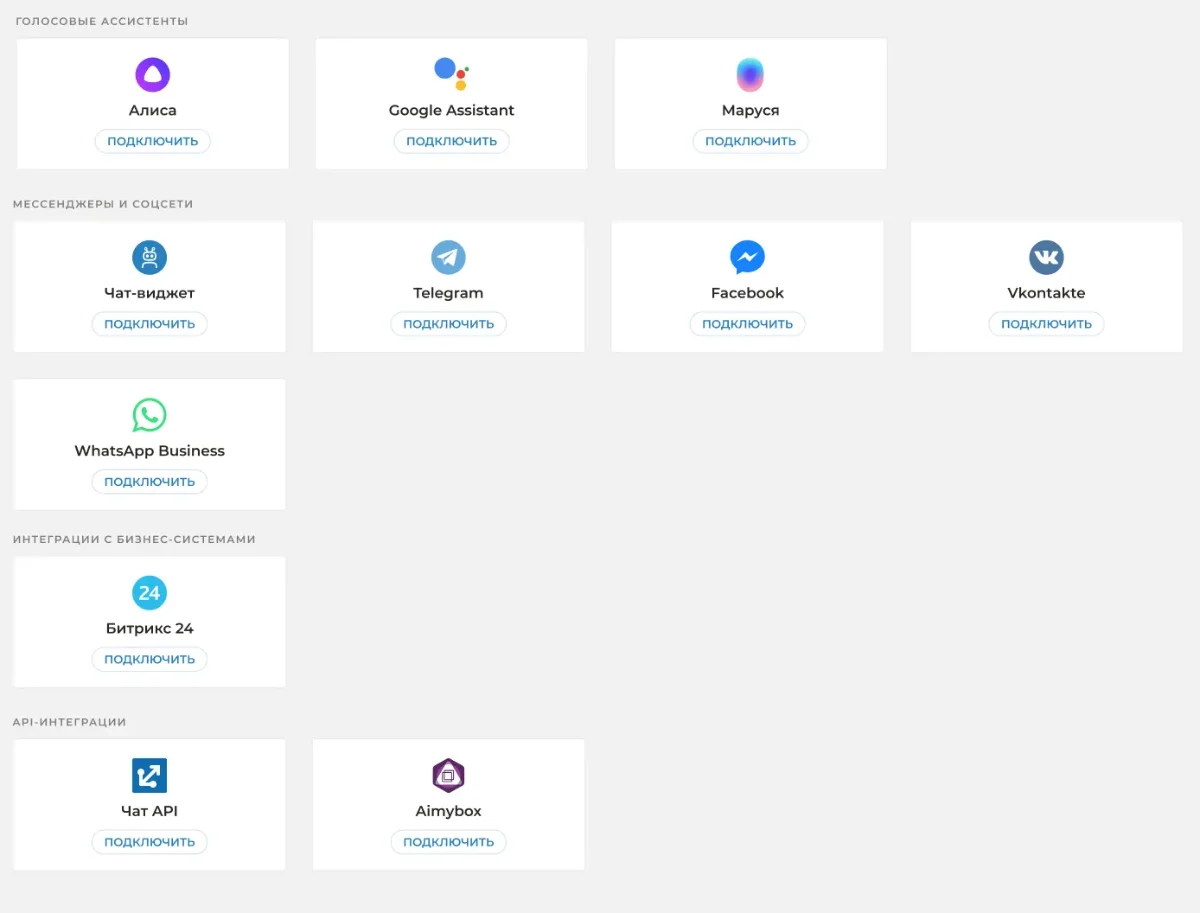The image size is (1200, 913).
Task: Select the Битрикс 24 card title
Action: tap(150, 629)
